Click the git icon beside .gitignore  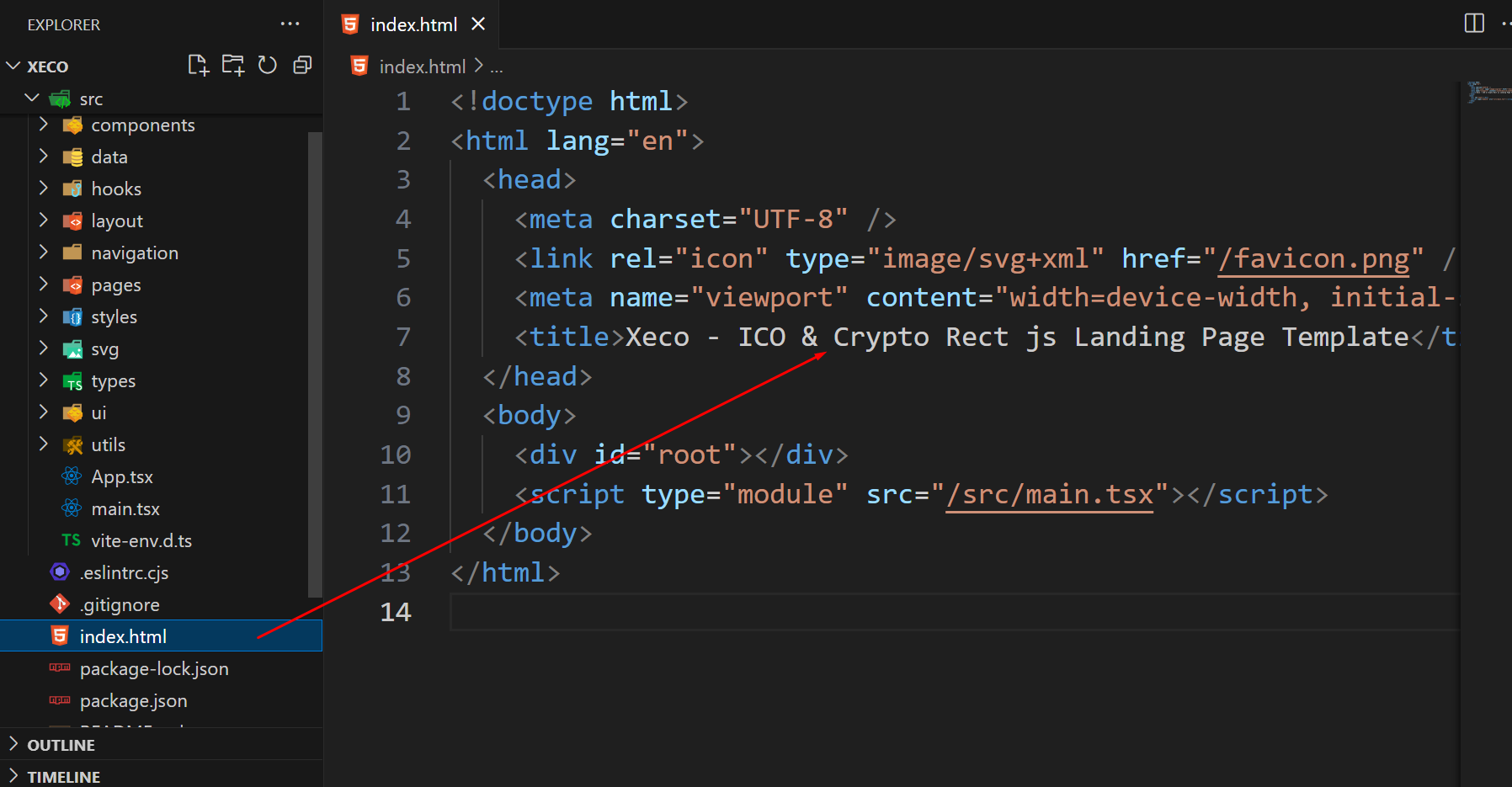pyautogui.click(x=60, y=604)
